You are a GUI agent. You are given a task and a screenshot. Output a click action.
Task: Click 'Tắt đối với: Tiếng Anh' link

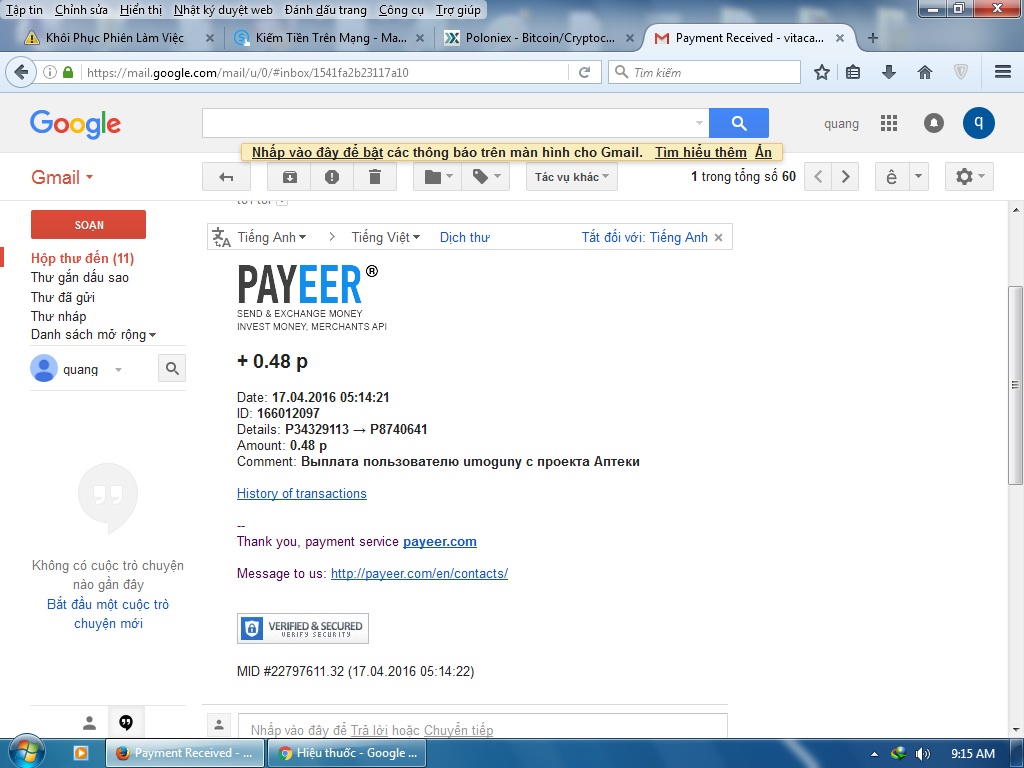click(x=645, y=237)
